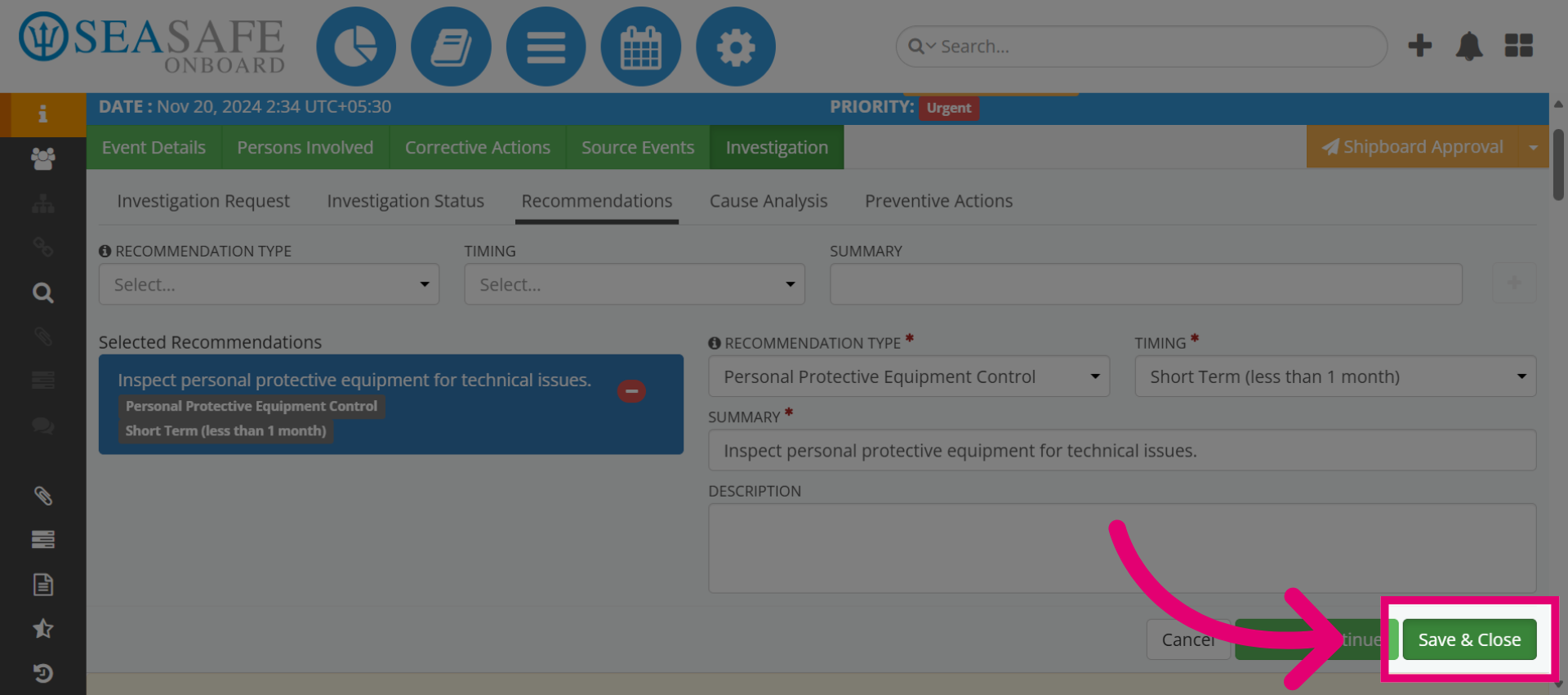
Task: Open the logbook icon in header
Action: point(451,47)
